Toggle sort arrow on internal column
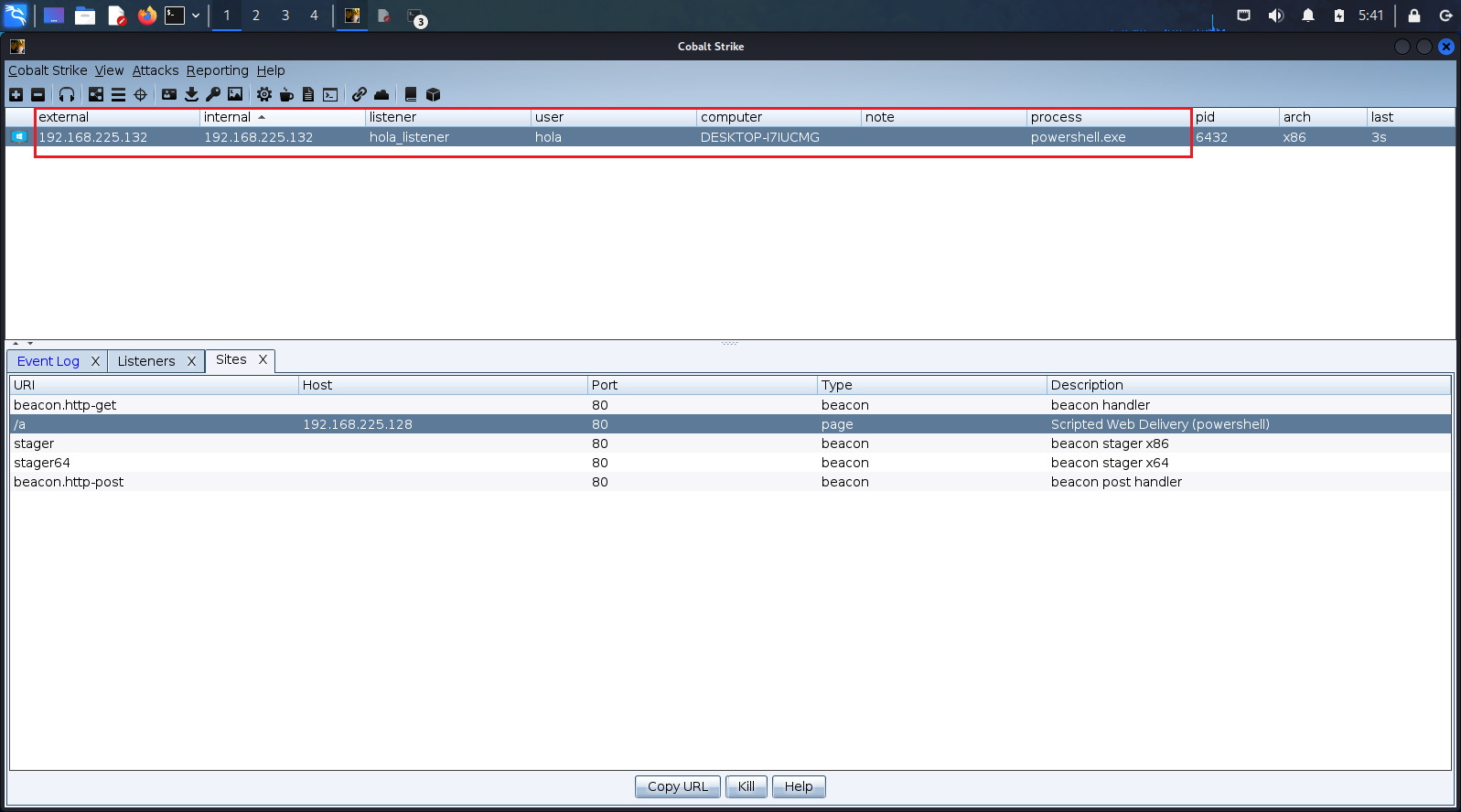Image resolution: width=1461 pixels, height=812 pixels. (x=262, y=117)
